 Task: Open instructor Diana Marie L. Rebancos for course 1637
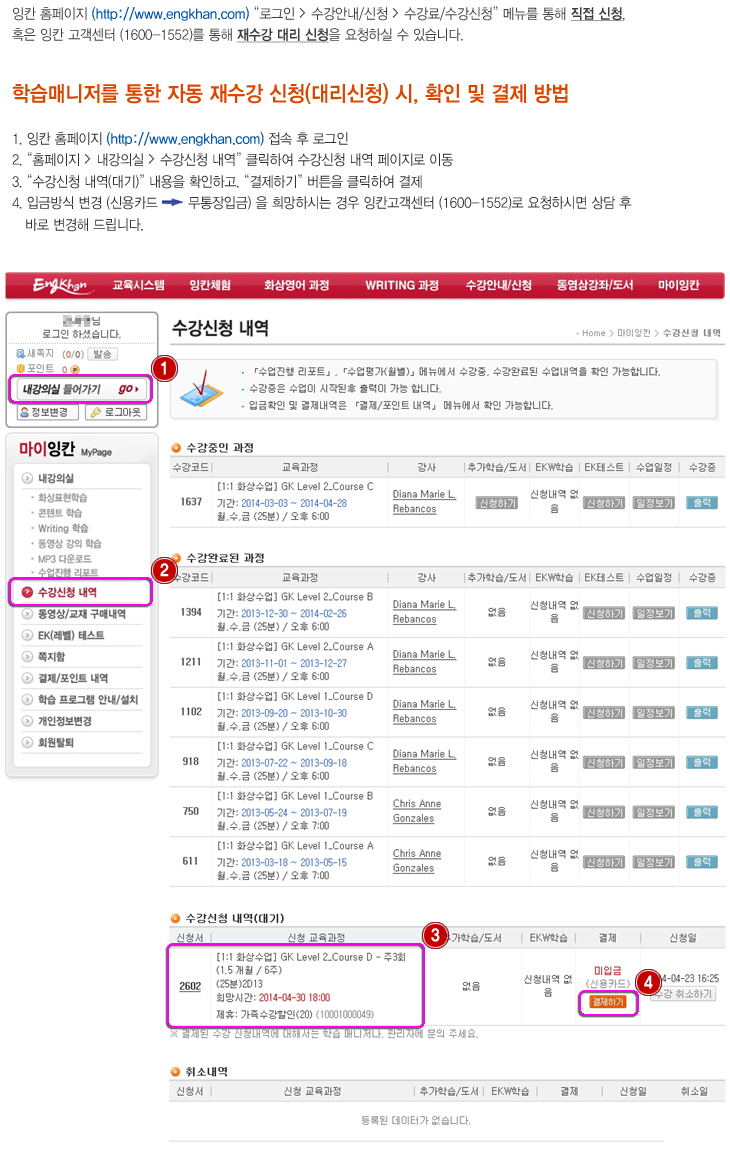pos(424,502)
